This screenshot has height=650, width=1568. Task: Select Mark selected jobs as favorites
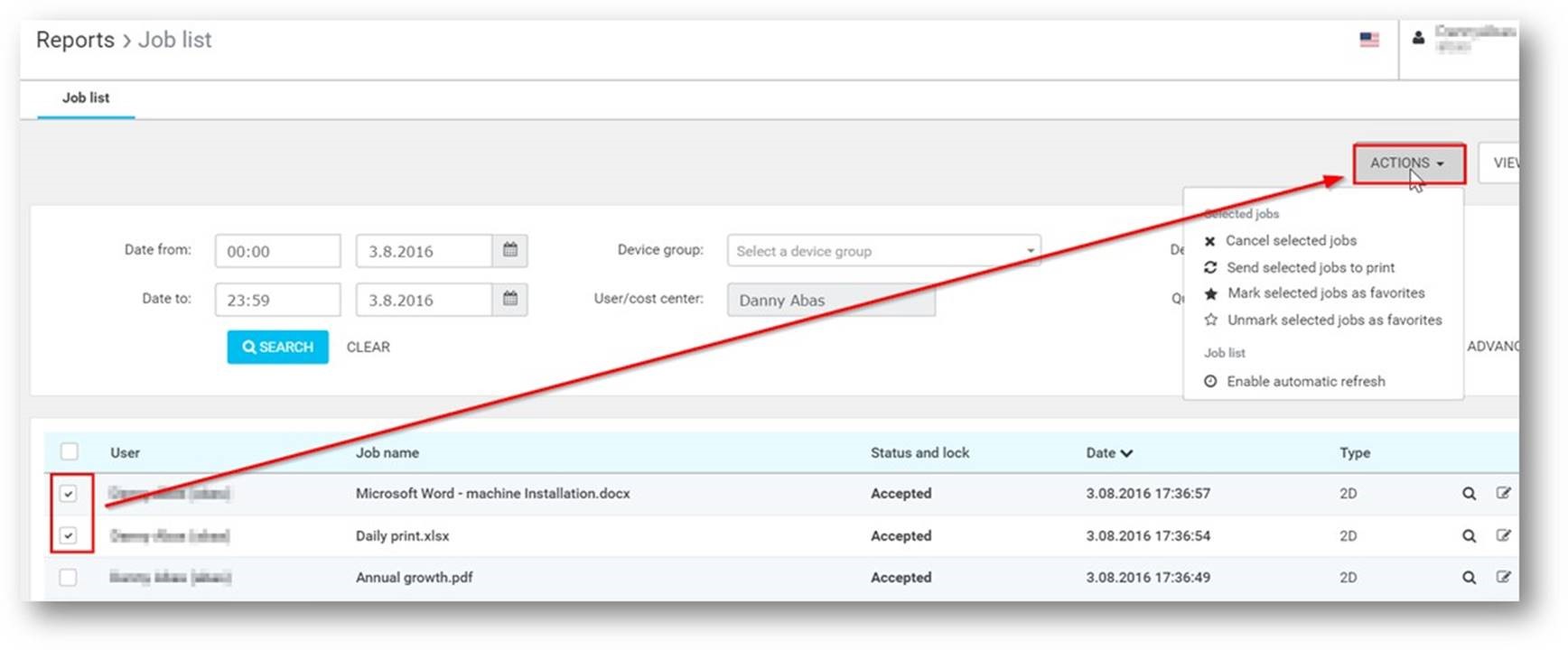click(1325, 293)
